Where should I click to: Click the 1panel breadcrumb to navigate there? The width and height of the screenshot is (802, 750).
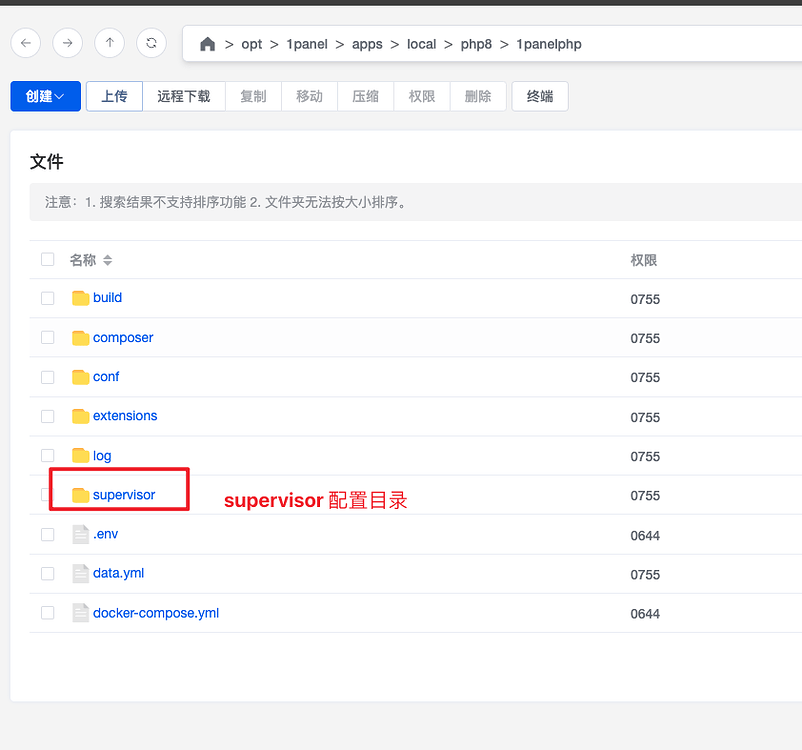307,44
